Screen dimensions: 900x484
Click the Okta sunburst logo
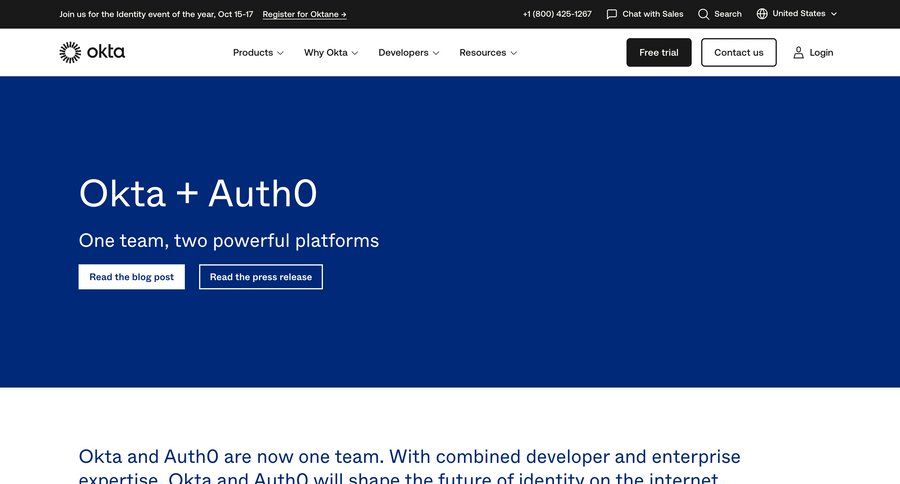pyautogui.click(x=70, y=52)
